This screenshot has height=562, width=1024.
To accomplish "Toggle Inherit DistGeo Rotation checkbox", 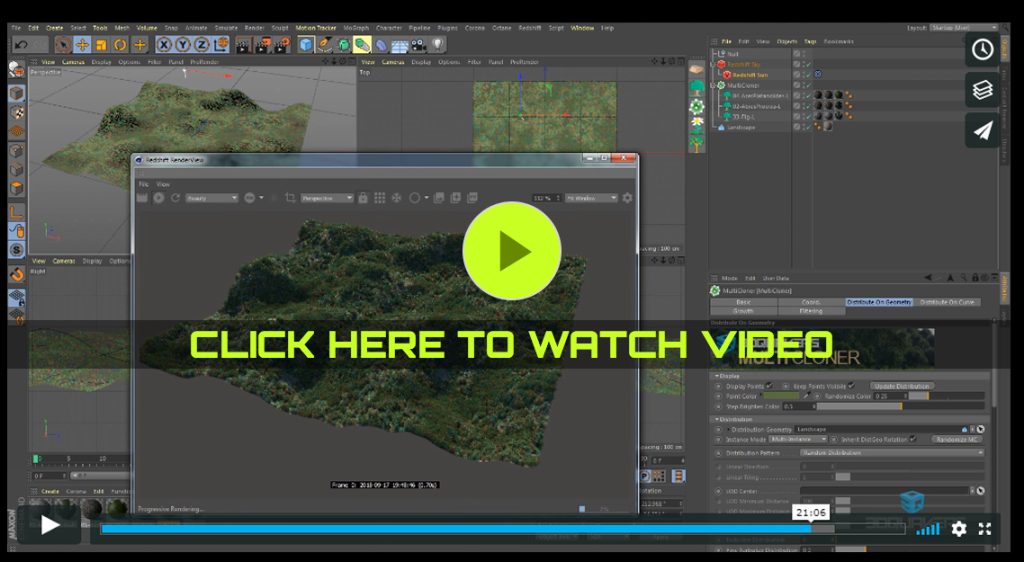I will (913, 438).
